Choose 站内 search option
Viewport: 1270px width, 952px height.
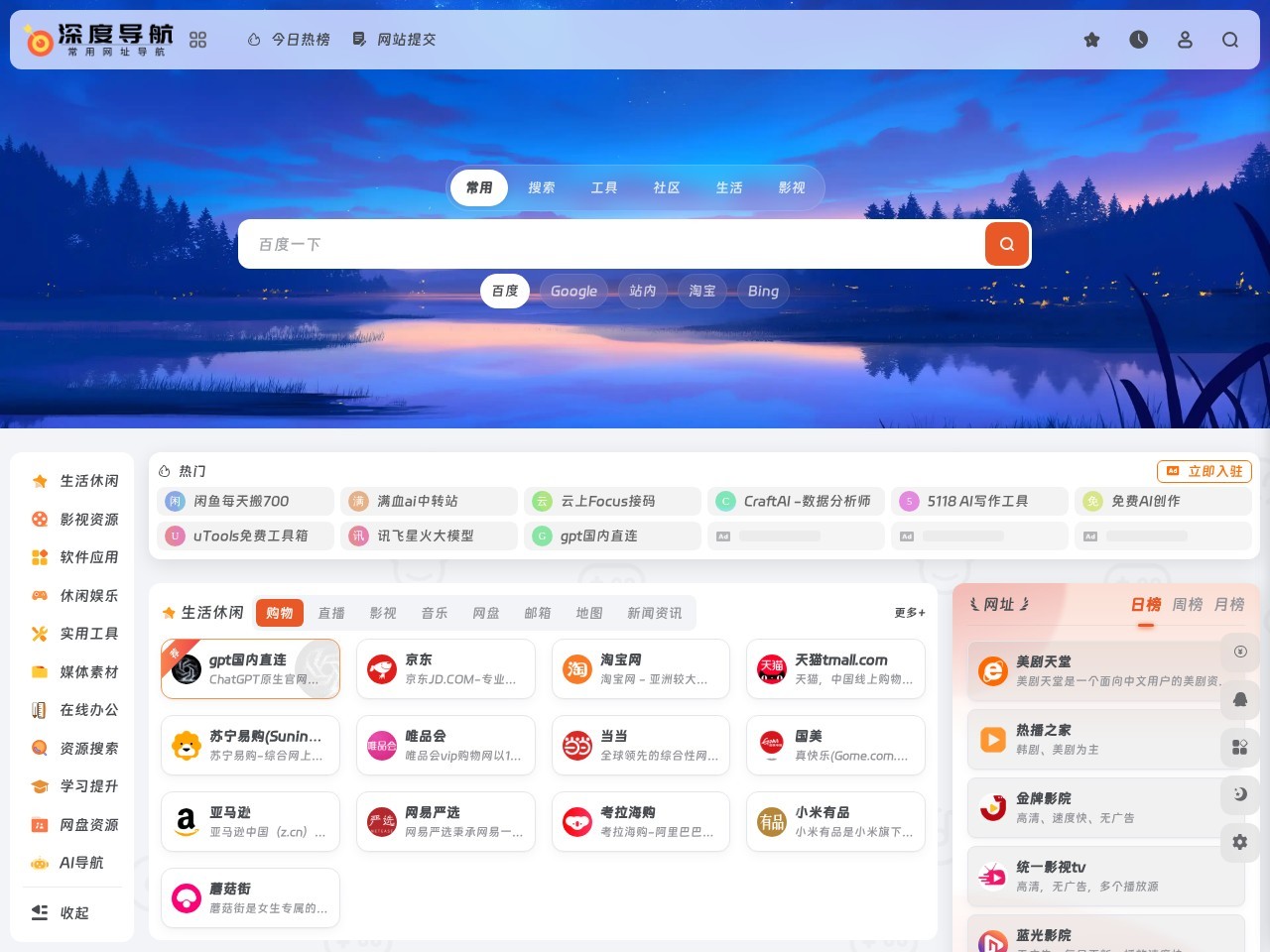point(643,291)
